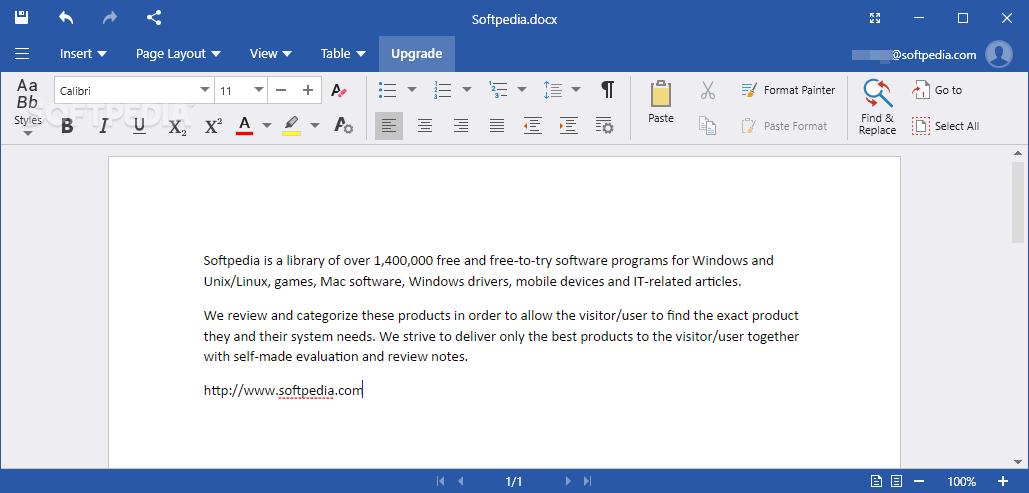
Task: Open paragraph settings gear icon
Action: (x=604, y=125)
